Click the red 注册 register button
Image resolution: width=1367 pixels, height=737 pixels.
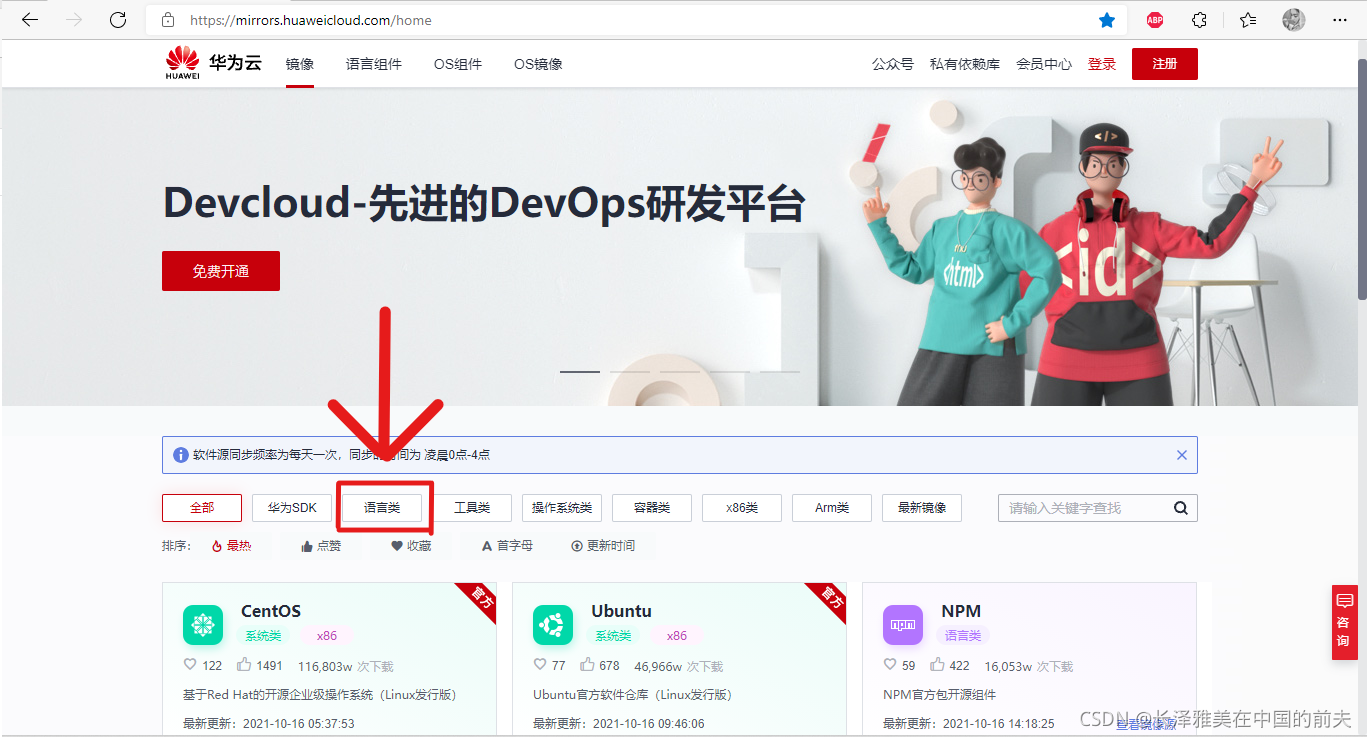click(x=1165, y=64)
